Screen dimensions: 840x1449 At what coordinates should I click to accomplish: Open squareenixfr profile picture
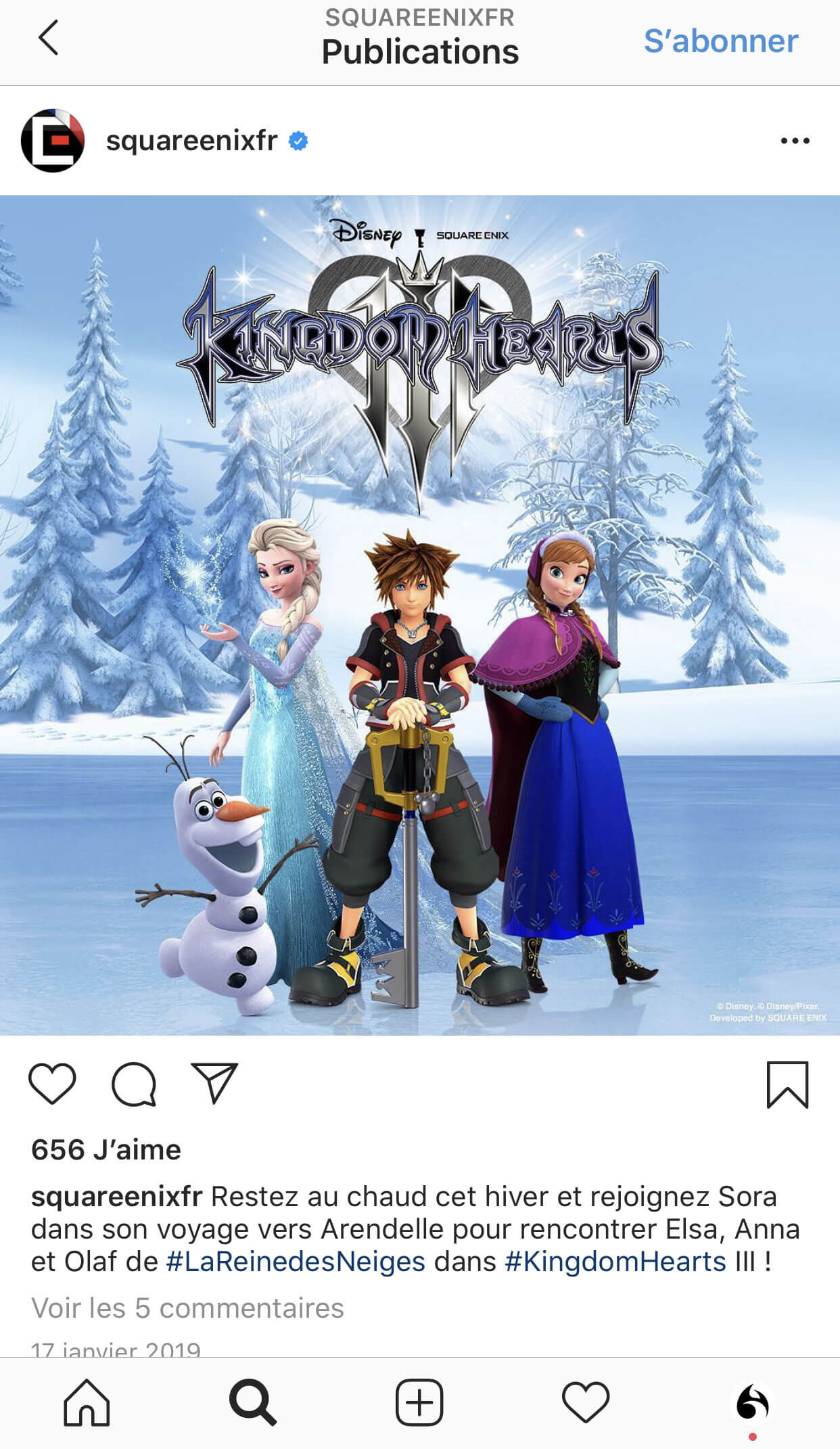[x=53, y=141]
